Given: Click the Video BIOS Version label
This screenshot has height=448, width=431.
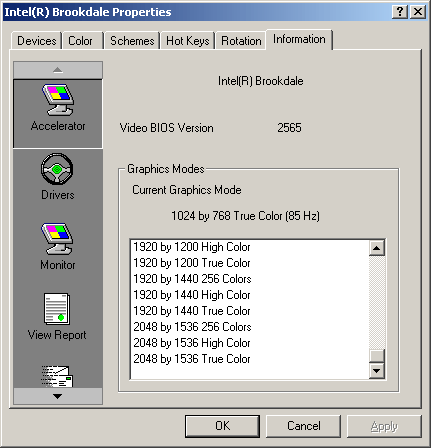Looking at the screenshot, I should [166, 128].
